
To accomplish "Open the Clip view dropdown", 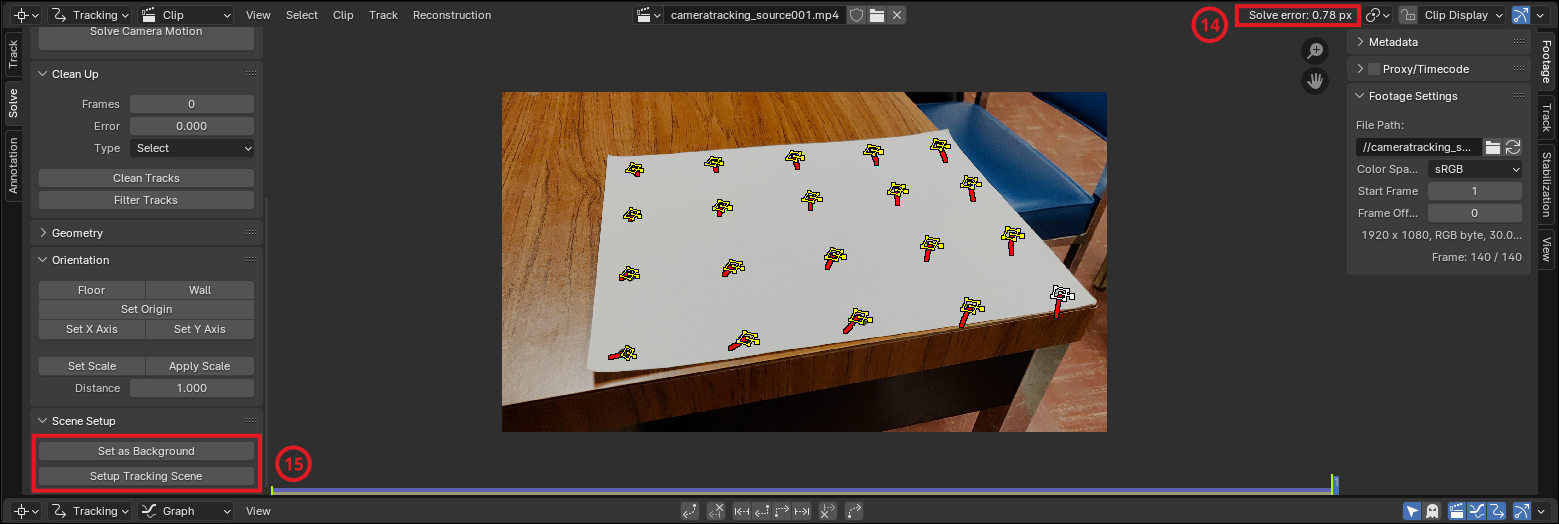I will click(x=185, y=15).
